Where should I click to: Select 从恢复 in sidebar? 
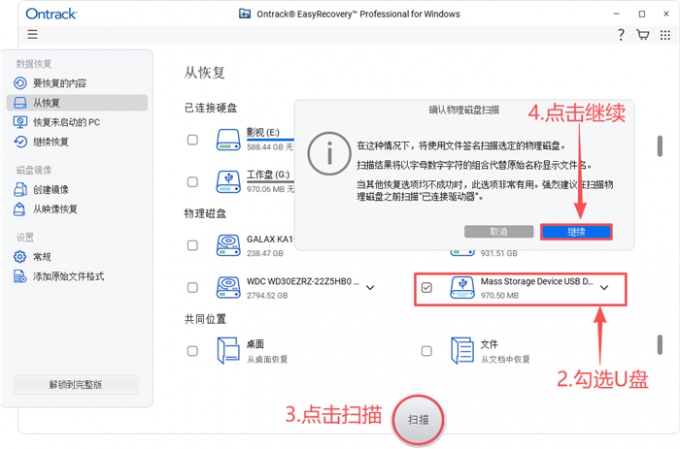click(77, 103)
